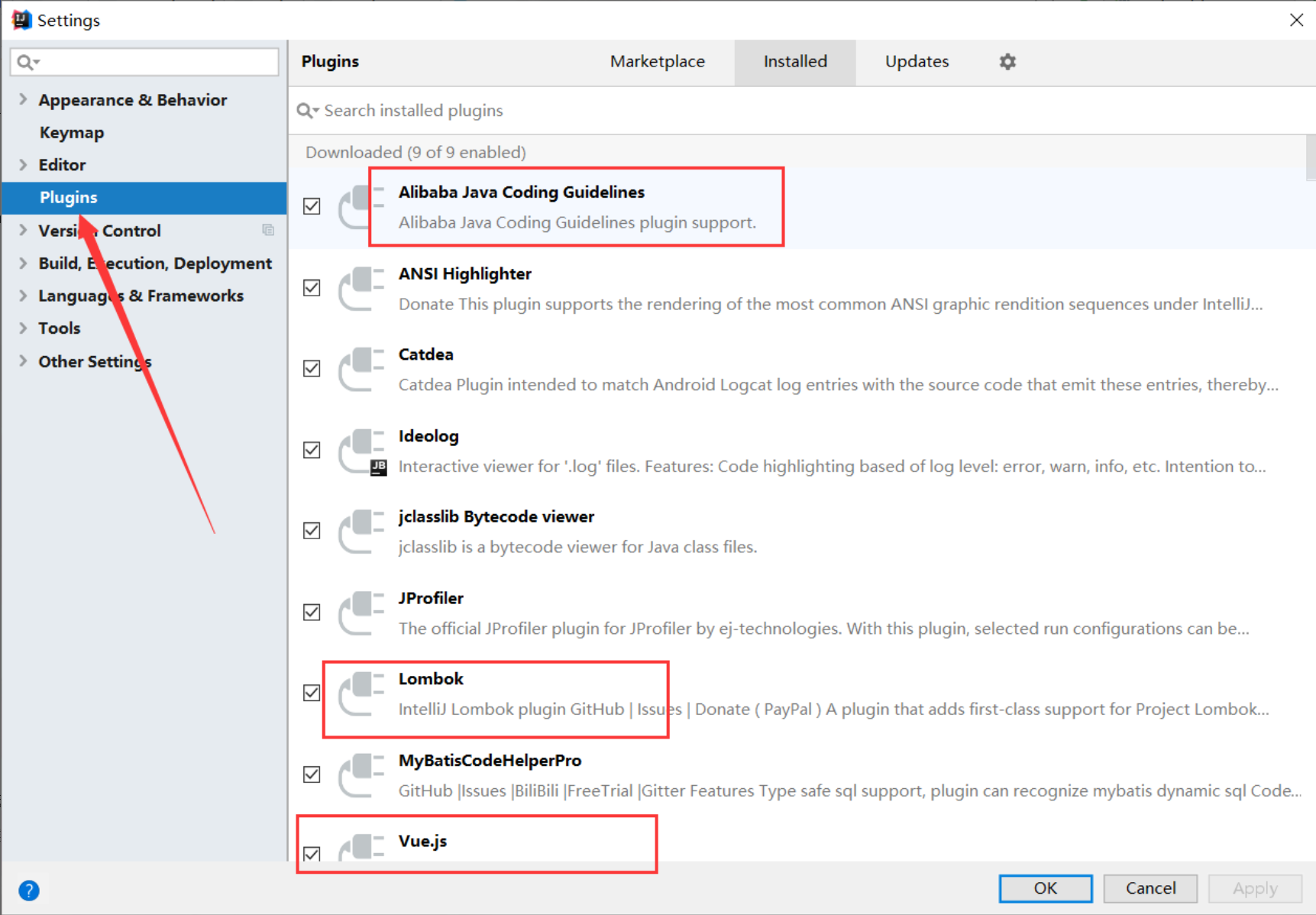The height and width of the screenshot is (915, 1316).
Task: Toggle the MyBatisCodeHelperPro checkbox
Action: tap(312, 774)
